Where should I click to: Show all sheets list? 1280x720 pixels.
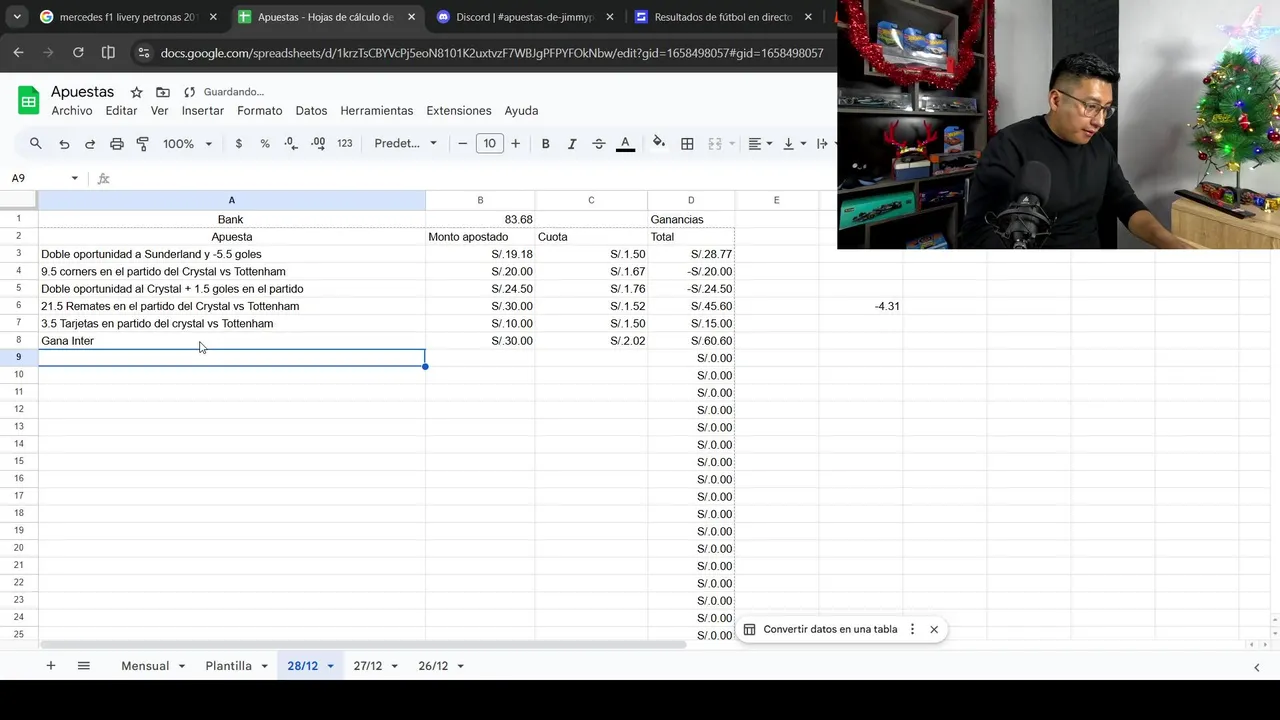(84, 666)
